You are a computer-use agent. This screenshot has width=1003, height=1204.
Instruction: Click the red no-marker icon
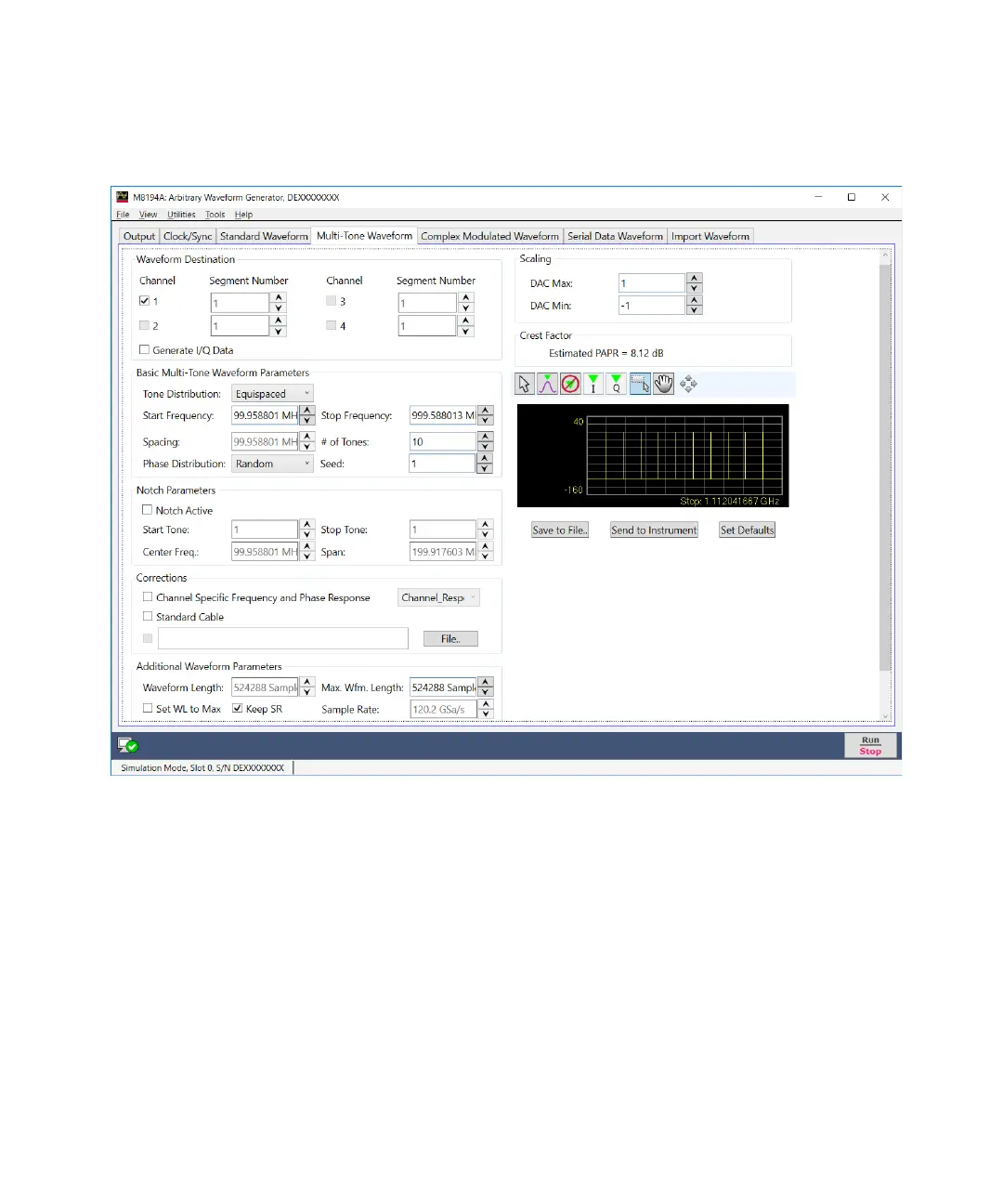(570, 384)
